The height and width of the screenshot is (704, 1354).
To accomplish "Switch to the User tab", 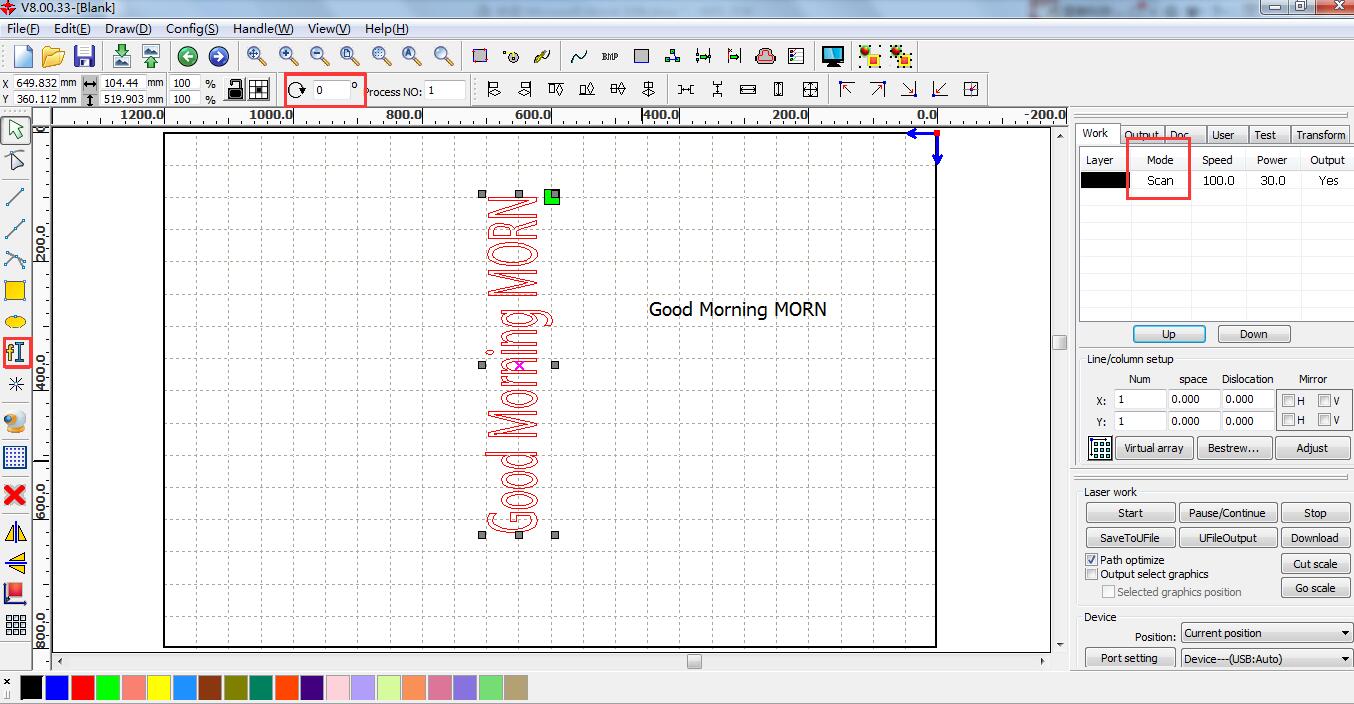I will coord(1223,135).
